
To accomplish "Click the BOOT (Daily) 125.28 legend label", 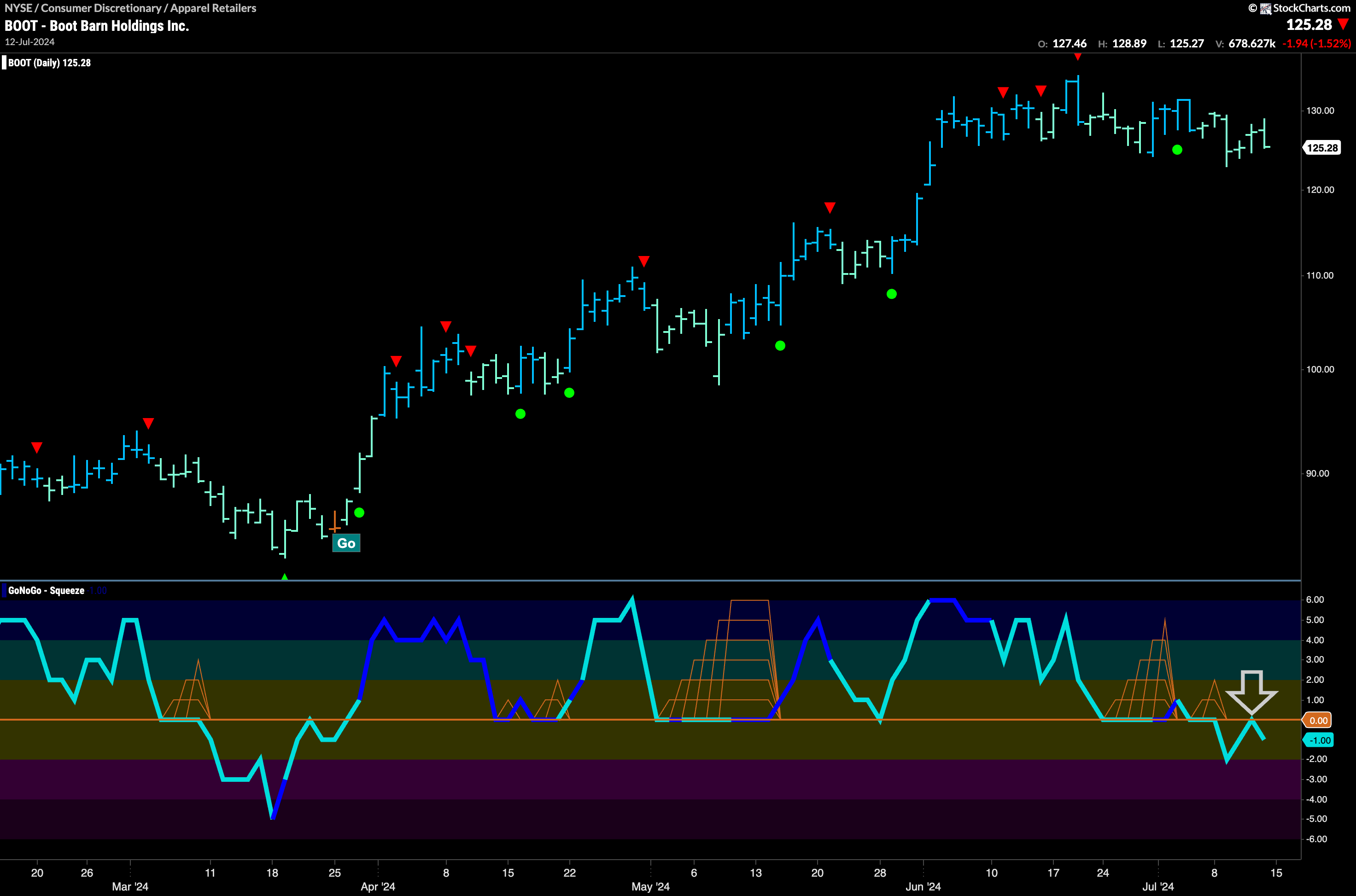I will 49,63.
